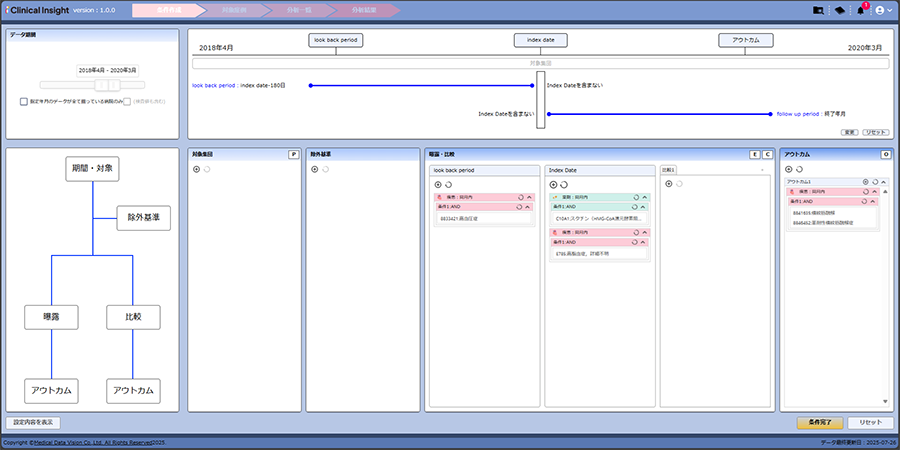Select the 除外基準 node in flow diagram
Viewport: 900px width, 450px height.
pos(143,218)
